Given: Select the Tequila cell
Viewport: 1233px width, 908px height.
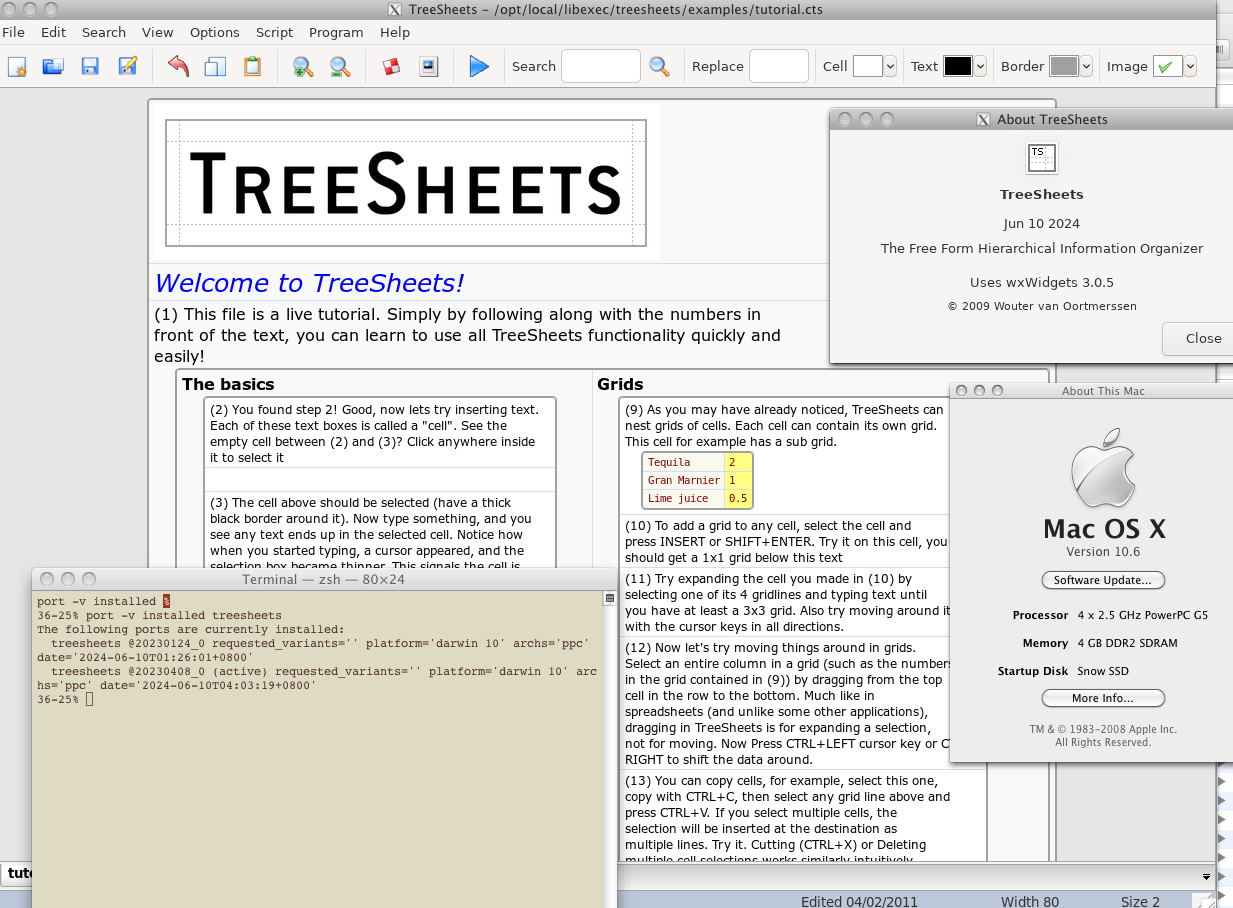Looking at the screenshot, I should [683, 462].
